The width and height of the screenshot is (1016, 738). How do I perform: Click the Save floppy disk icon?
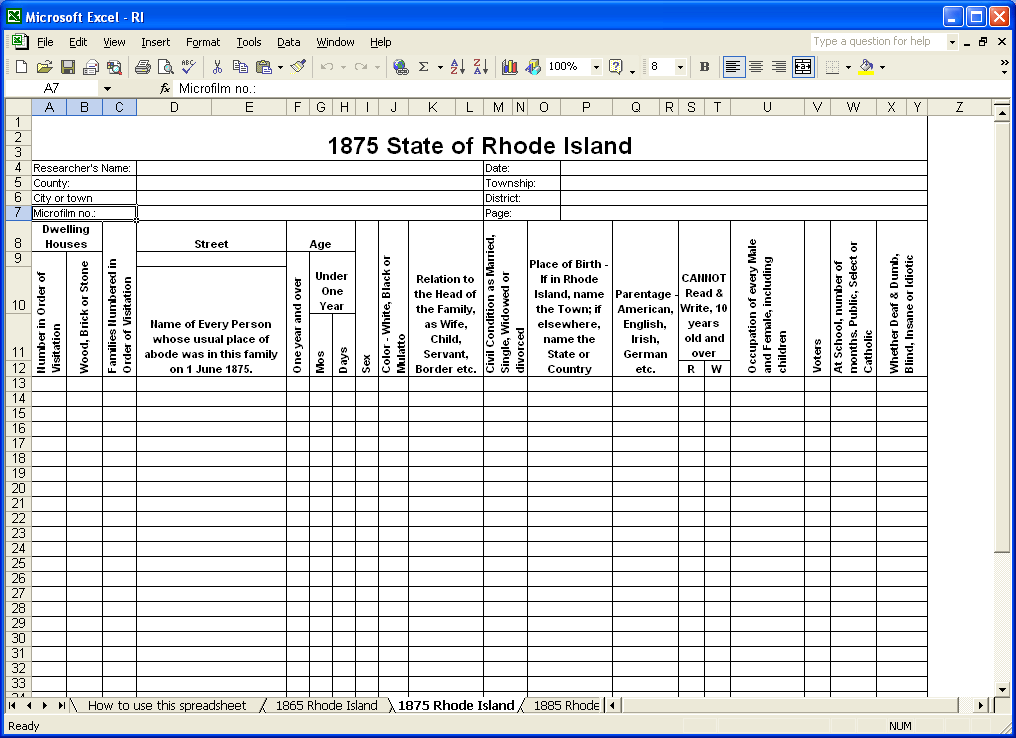(x=67, y=67)
